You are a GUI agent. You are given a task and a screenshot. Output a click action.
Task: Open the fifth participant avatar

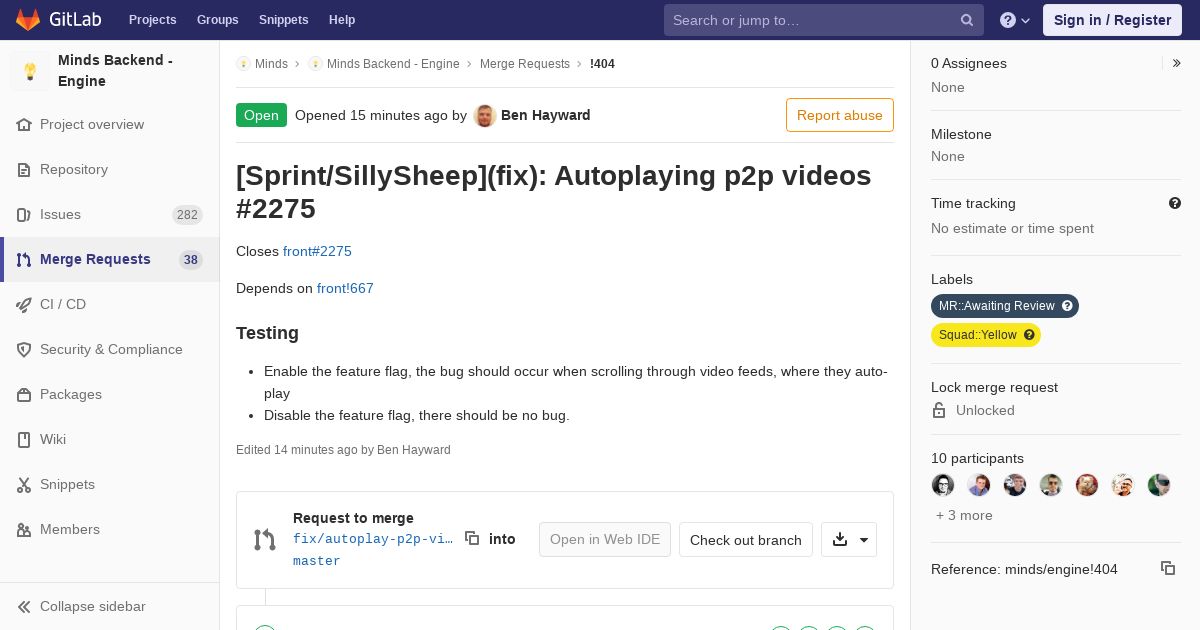[x=1087, y=485]
